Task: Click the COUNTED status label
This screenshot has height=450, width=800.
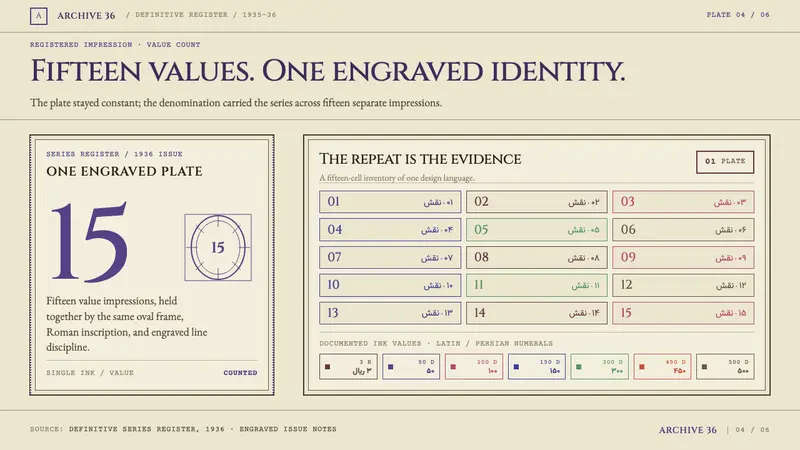Action: [240, 373]
